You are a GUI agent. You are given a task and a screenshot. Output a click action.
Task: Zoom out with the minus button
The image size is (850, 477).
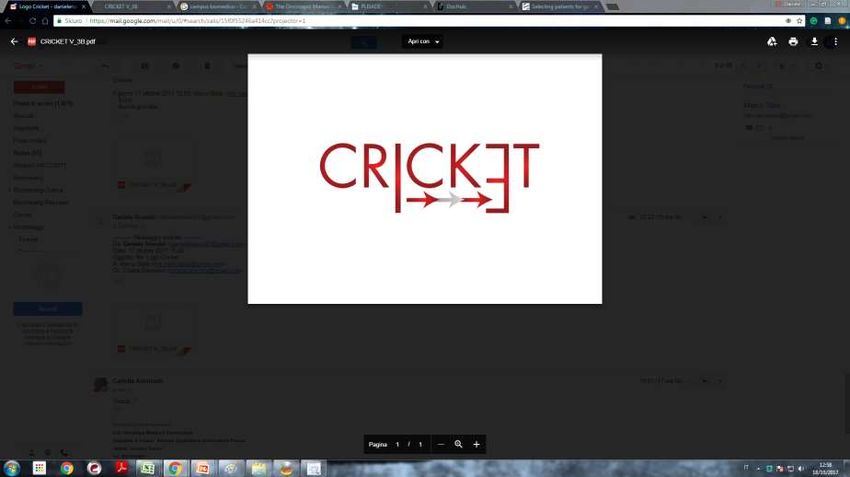tap(441, 444)
